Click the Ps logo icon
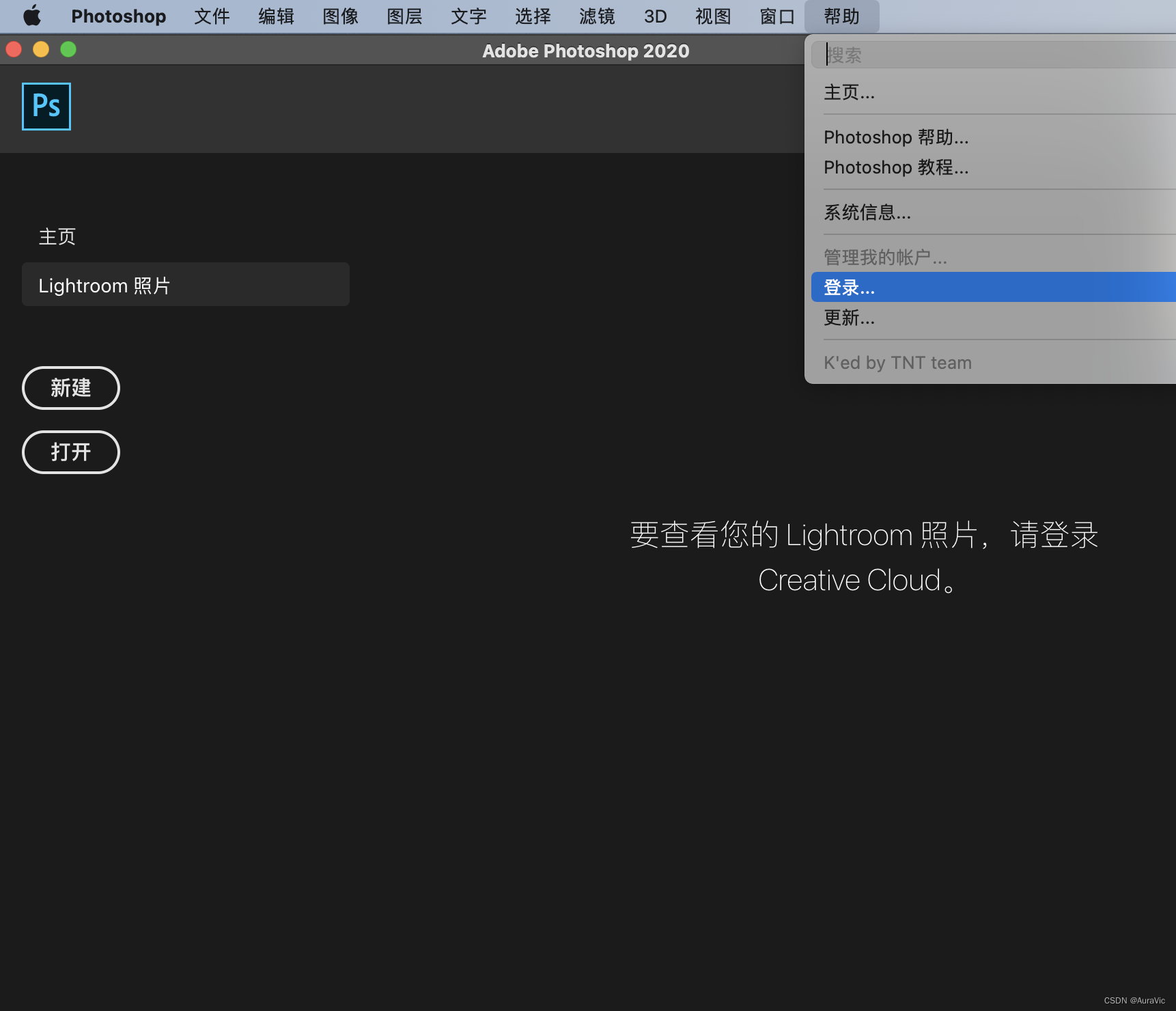Screen dimensions: 1176x1011 tap(46, 107)
